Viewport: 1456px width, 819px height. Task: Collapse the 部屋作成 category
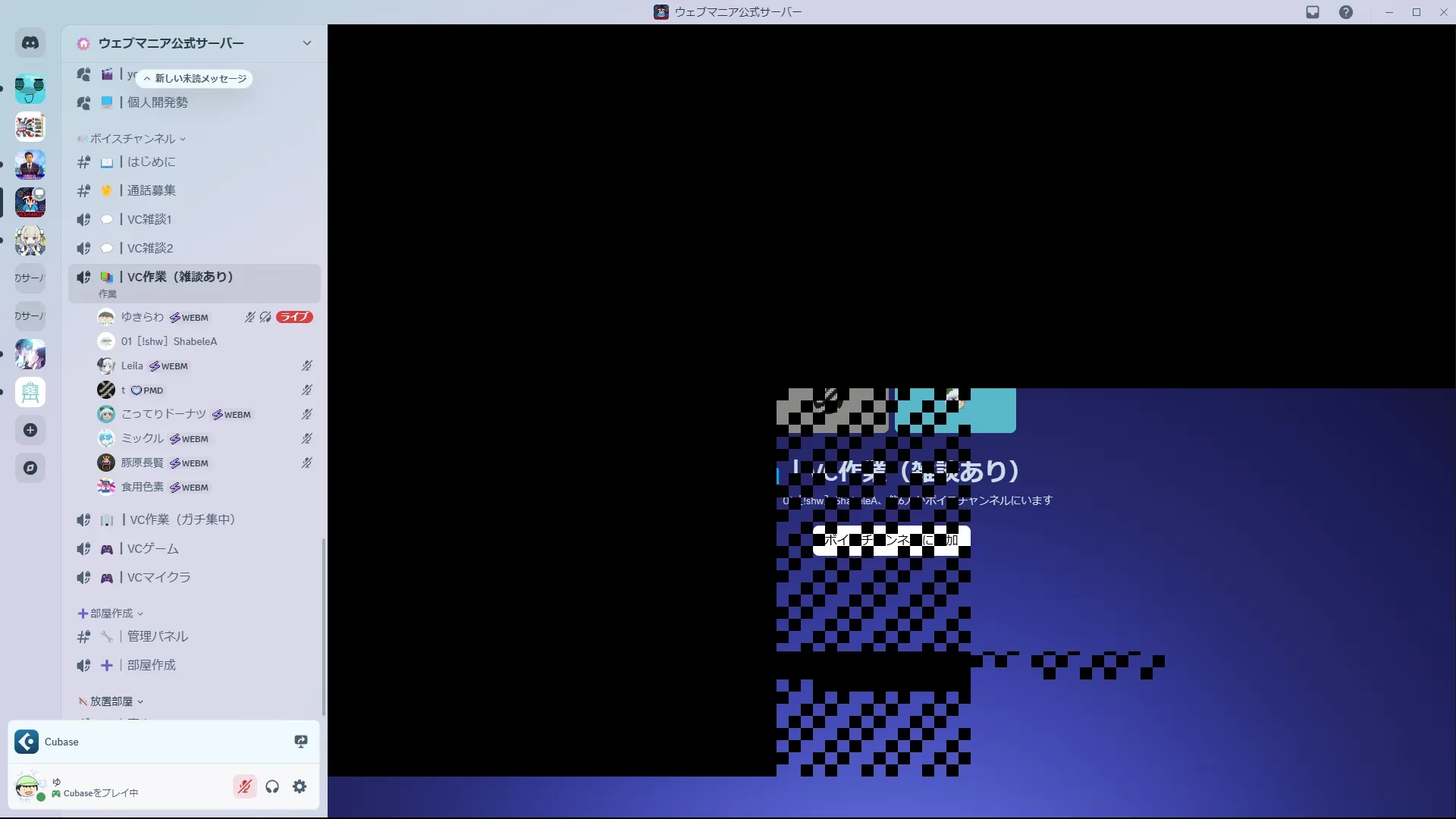(x=111, y=613)
